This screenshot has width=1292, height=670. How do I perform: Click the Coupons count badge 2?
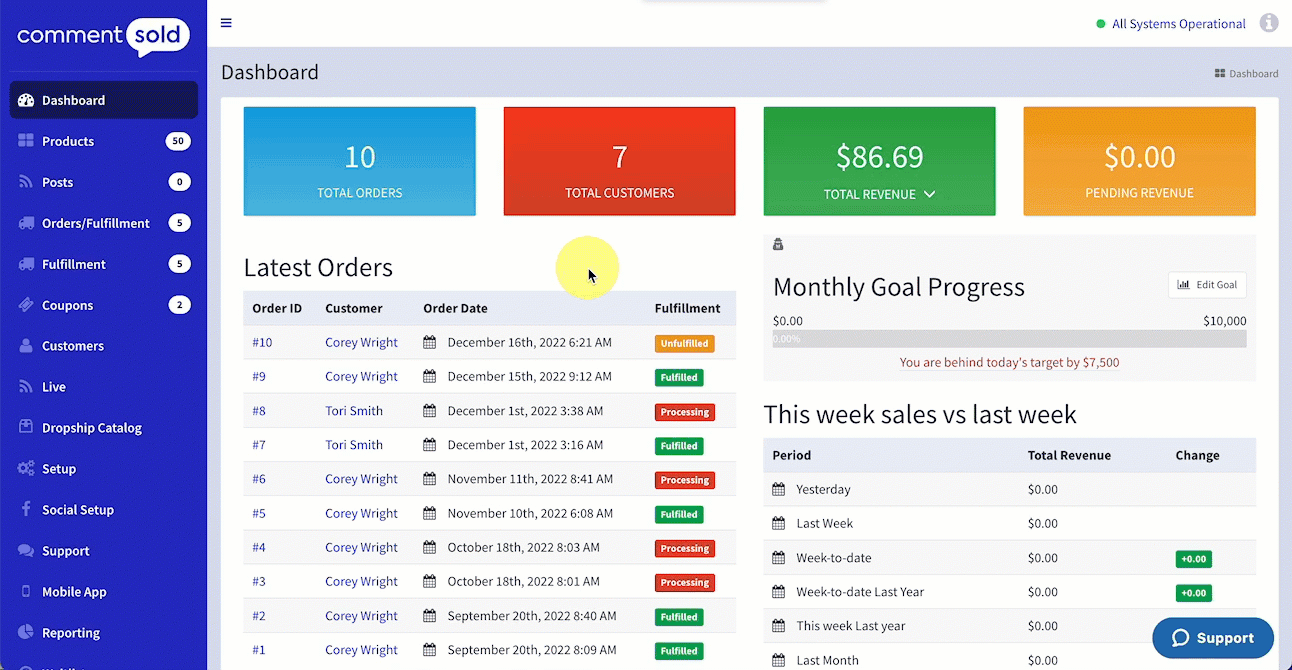click(x=179, y=305)
